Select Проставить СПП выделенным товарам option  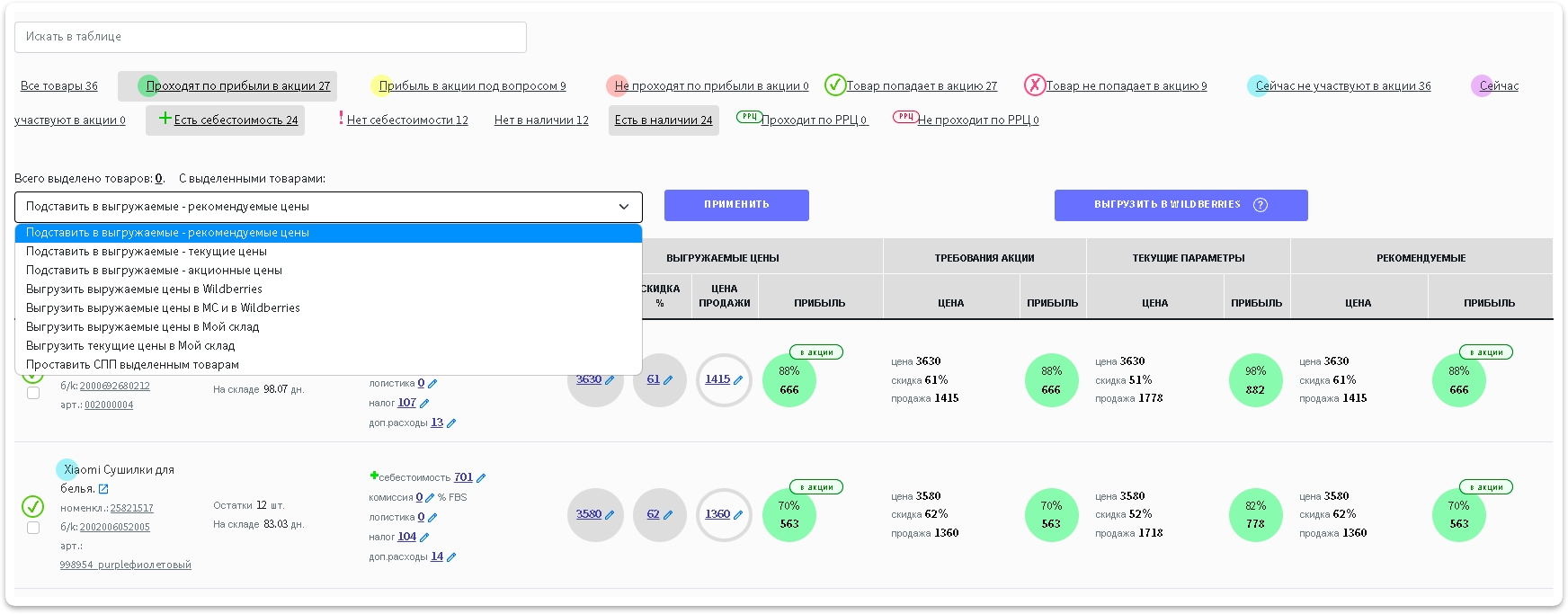[x=132, y=365]
